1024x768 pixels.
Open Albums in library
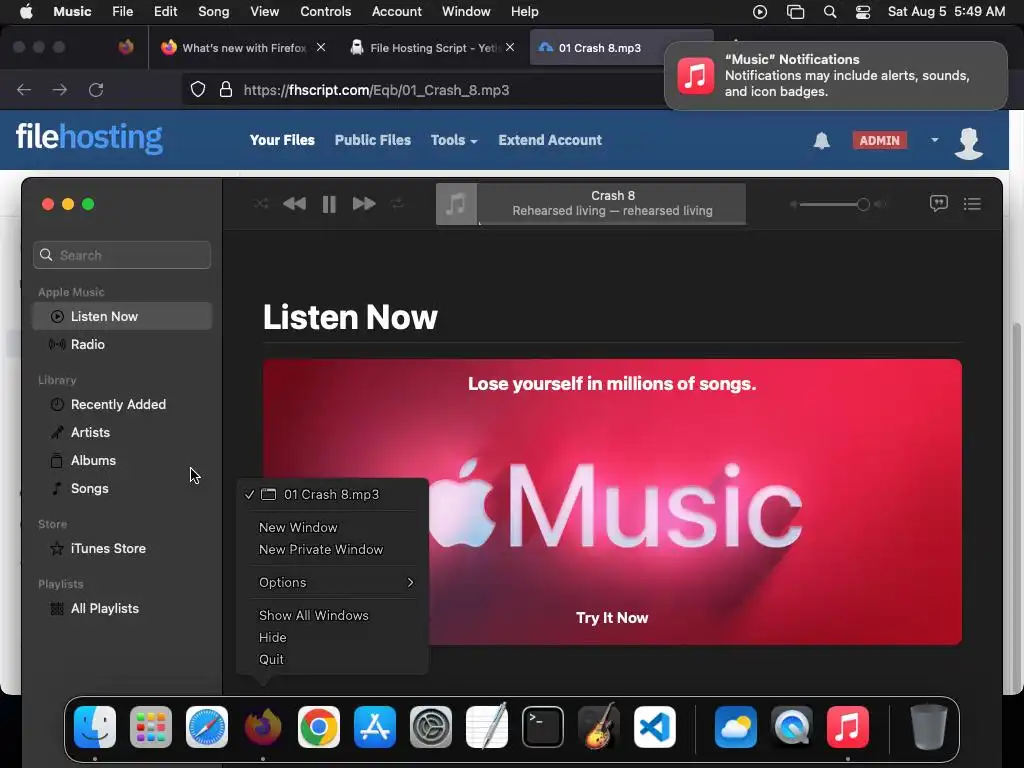pyautogui.click(x=122, y=460)
